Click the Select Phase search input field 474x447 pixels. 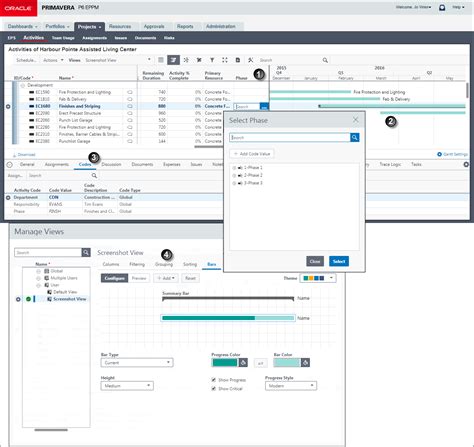click(x=290, y=137)
